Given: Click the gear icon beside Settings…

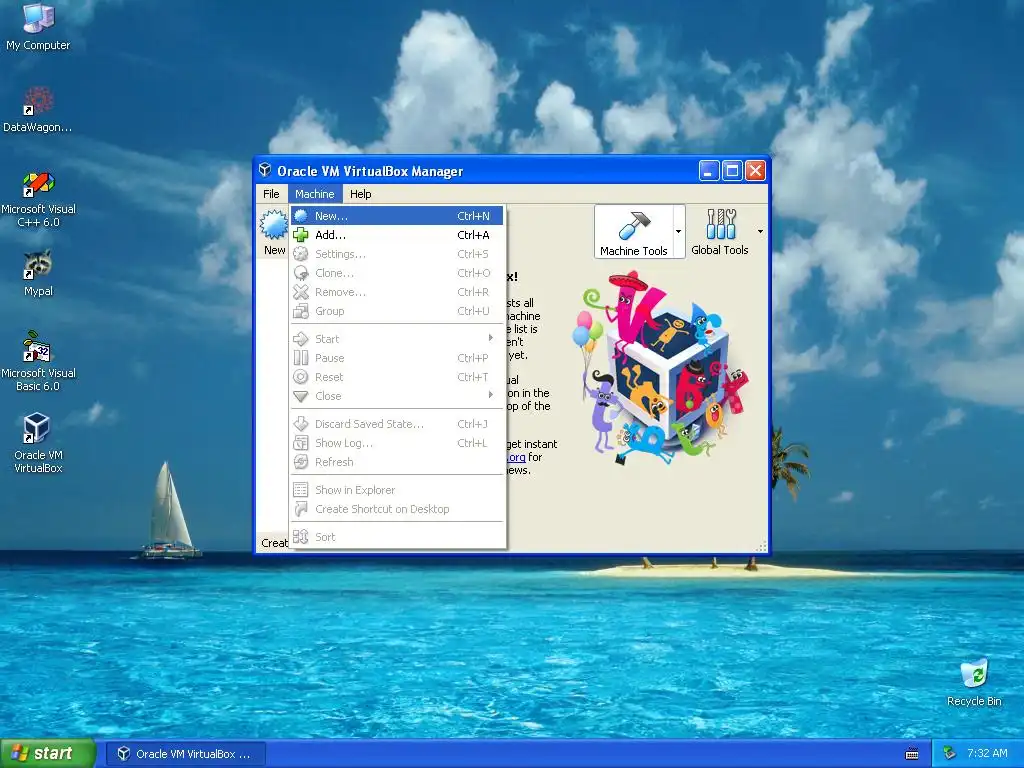Looking at the screenshot, I should 300,254.
